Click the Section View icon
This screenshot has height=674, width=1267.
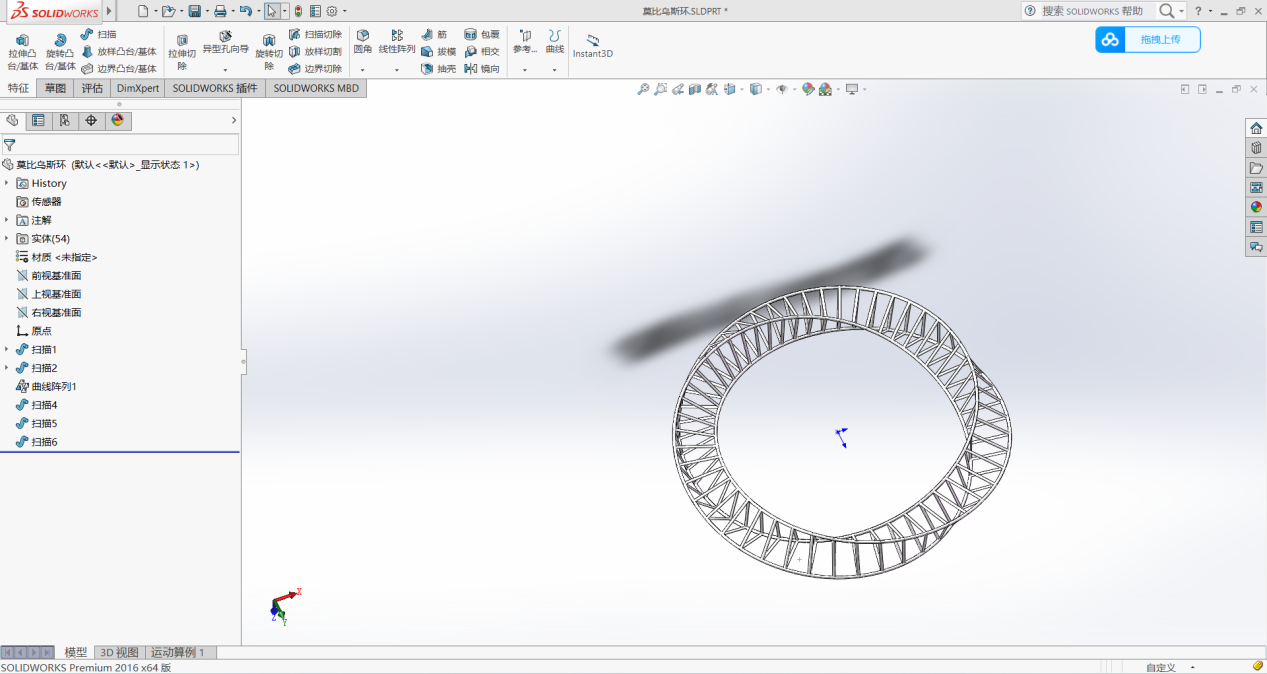click(694, 89)
